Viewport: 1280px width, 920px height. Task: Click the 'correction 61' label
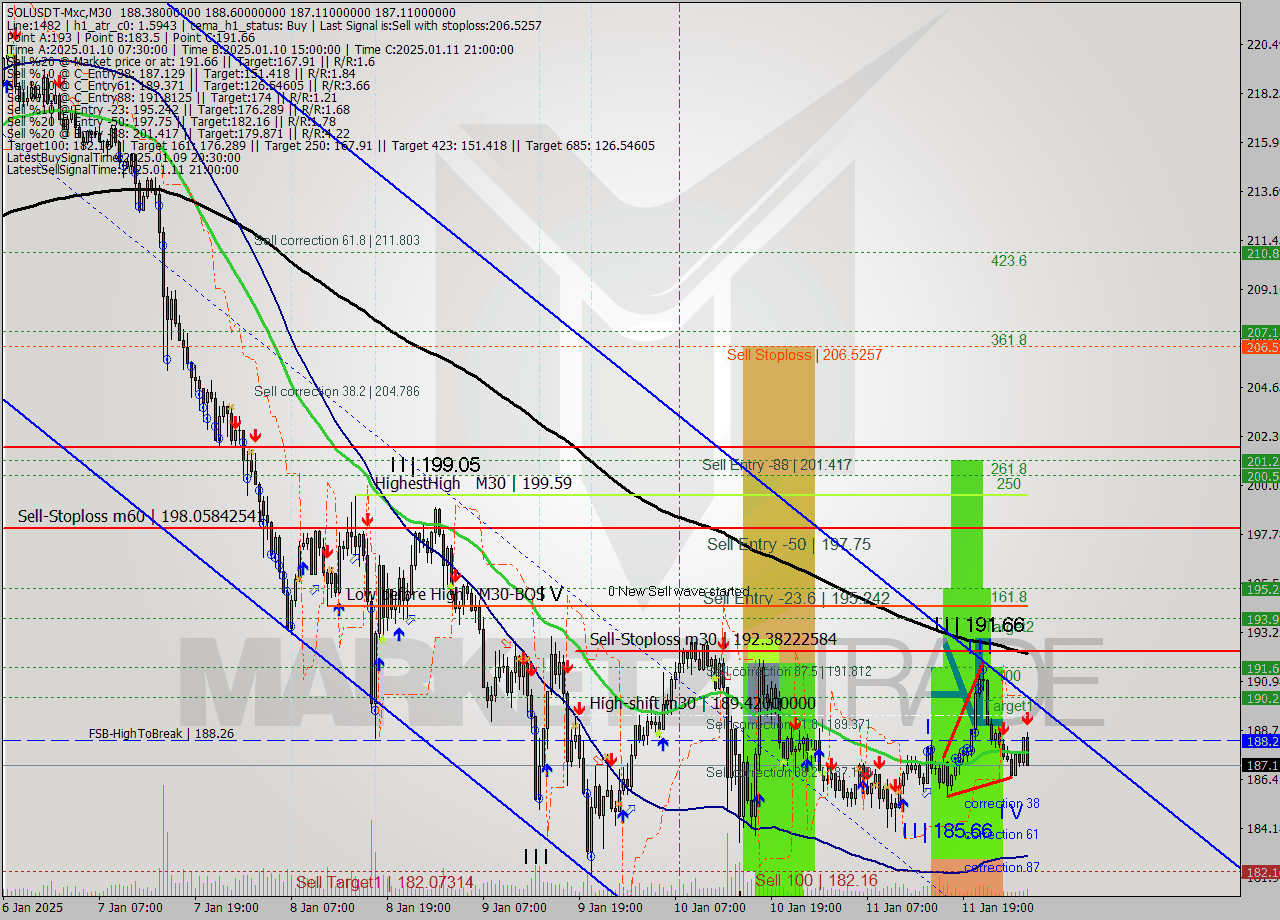(x=1001, y=835)
